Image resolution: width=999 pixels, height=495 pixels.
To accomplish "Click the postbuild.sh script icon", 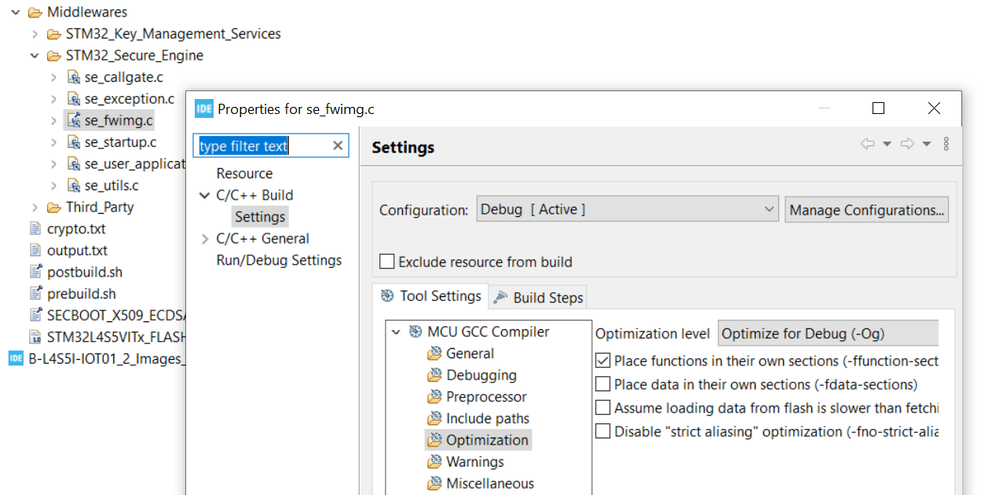I will [36, 272].
